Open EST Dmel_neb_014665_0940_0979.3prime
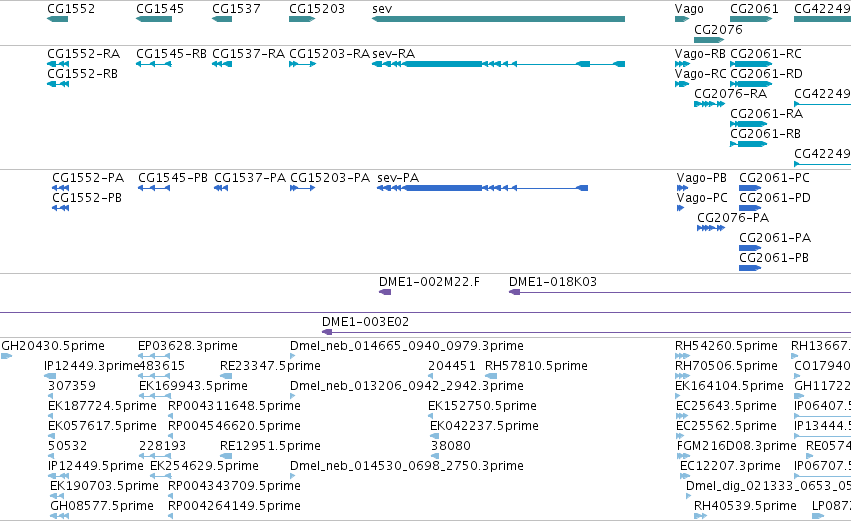Screen dimensions: 851x521 407,346
